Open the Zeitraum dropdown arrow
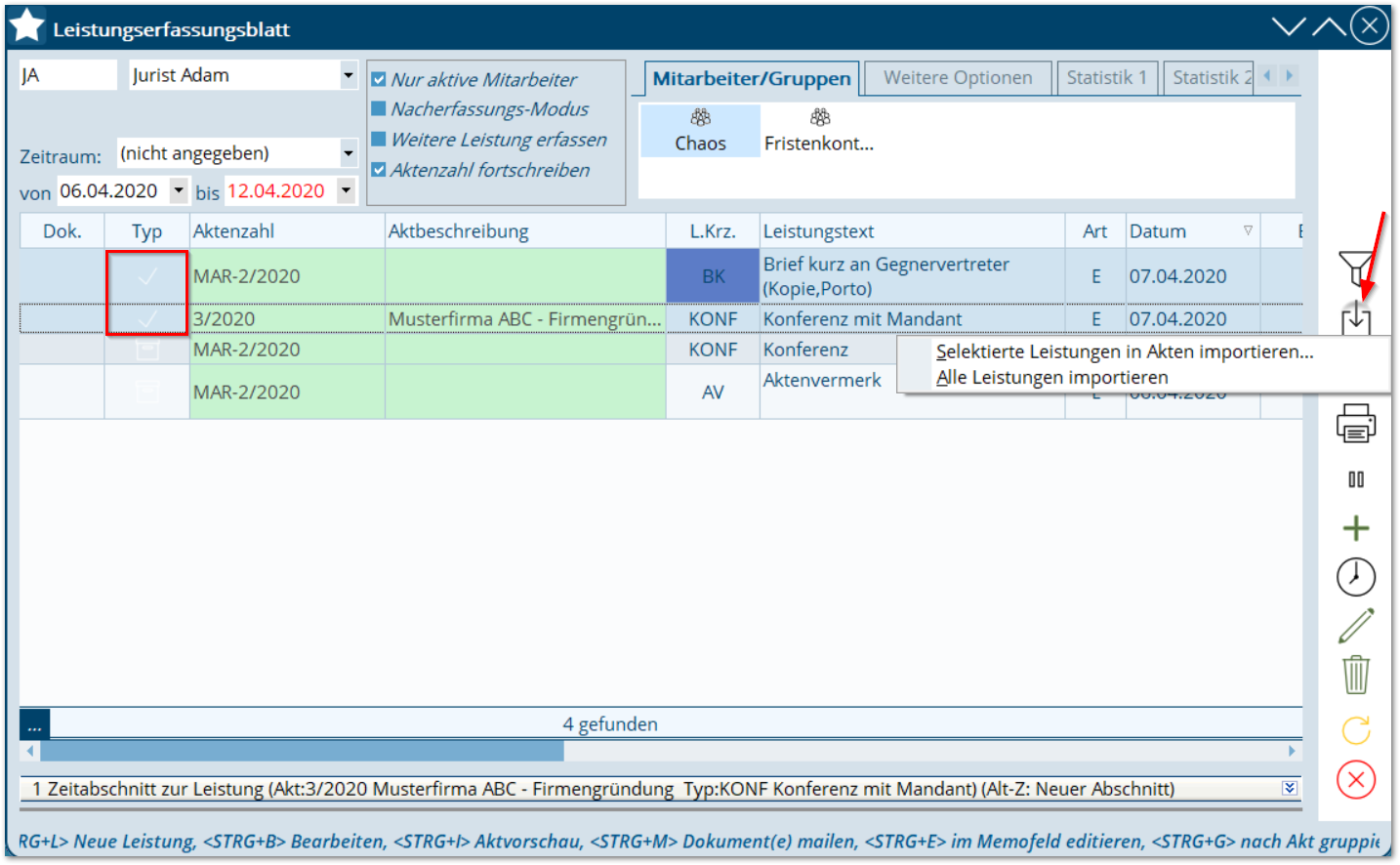 tap(349, 153)
